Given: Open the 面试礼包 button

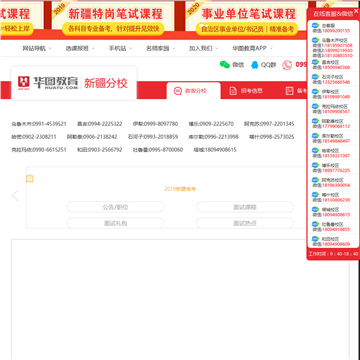Looking at the screenshot, I should click(x=116, y=223).
